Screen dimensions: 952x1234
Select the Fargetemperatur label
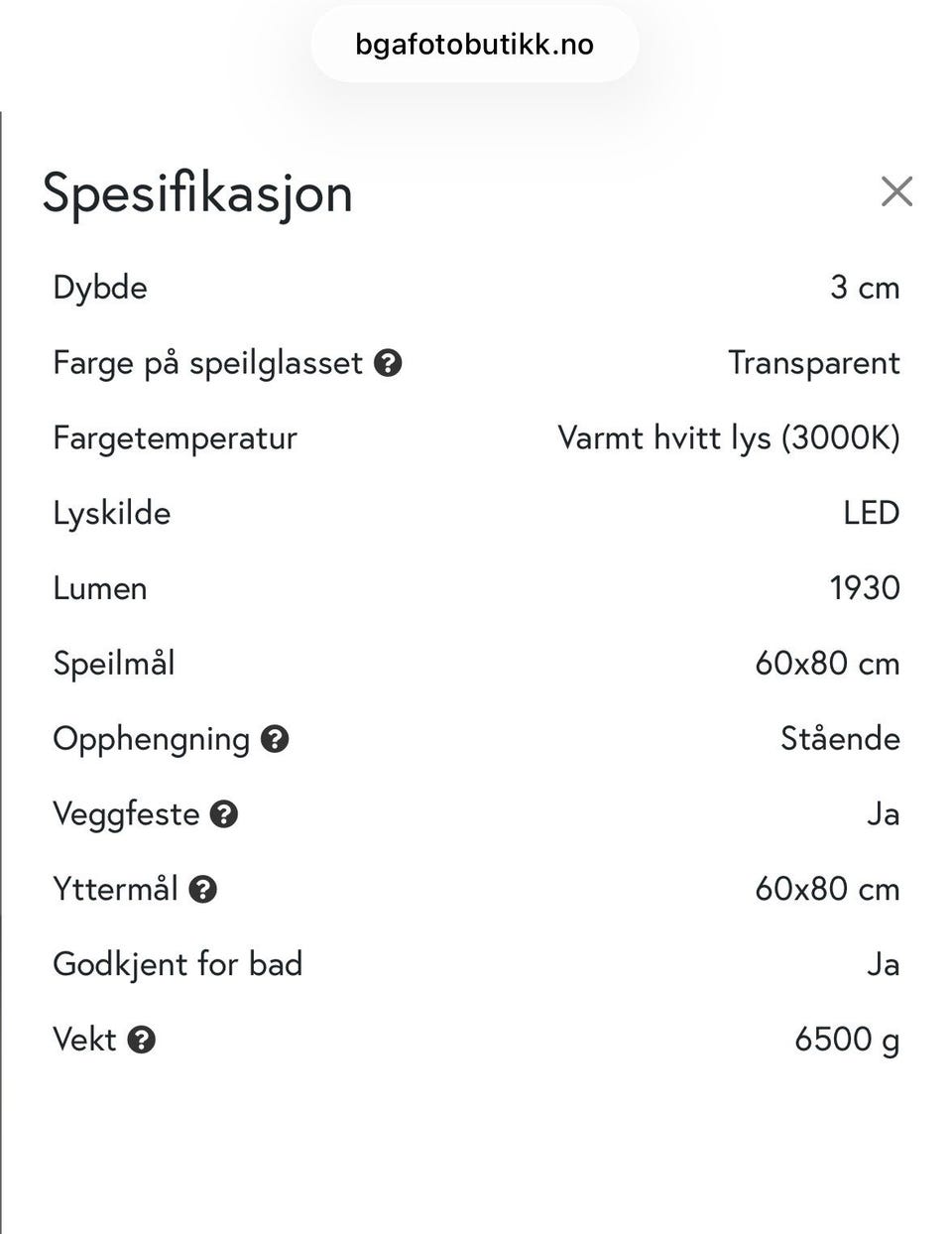(175, 438)
